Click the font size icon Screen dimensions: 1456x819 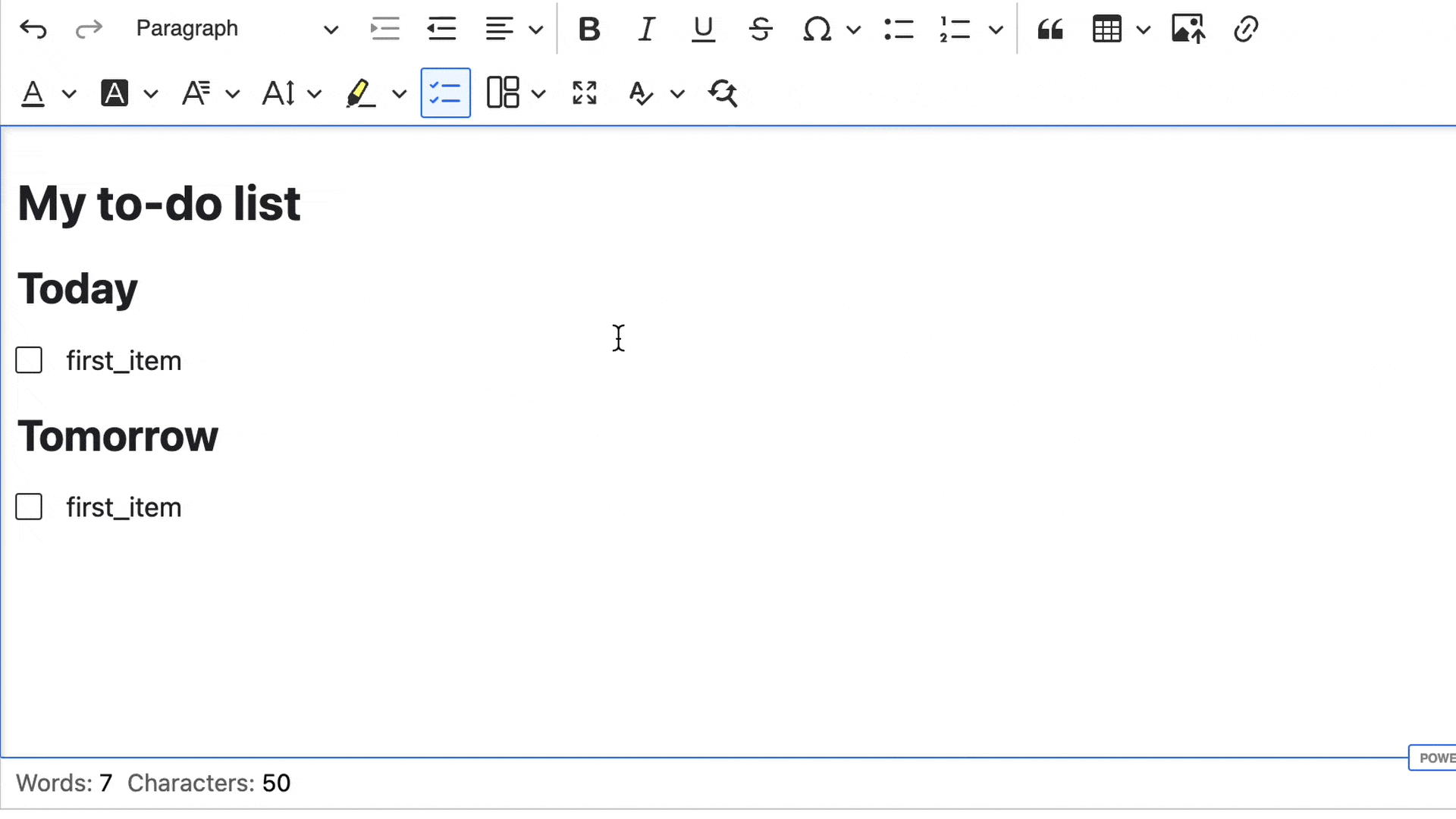(x=278, y=93)
